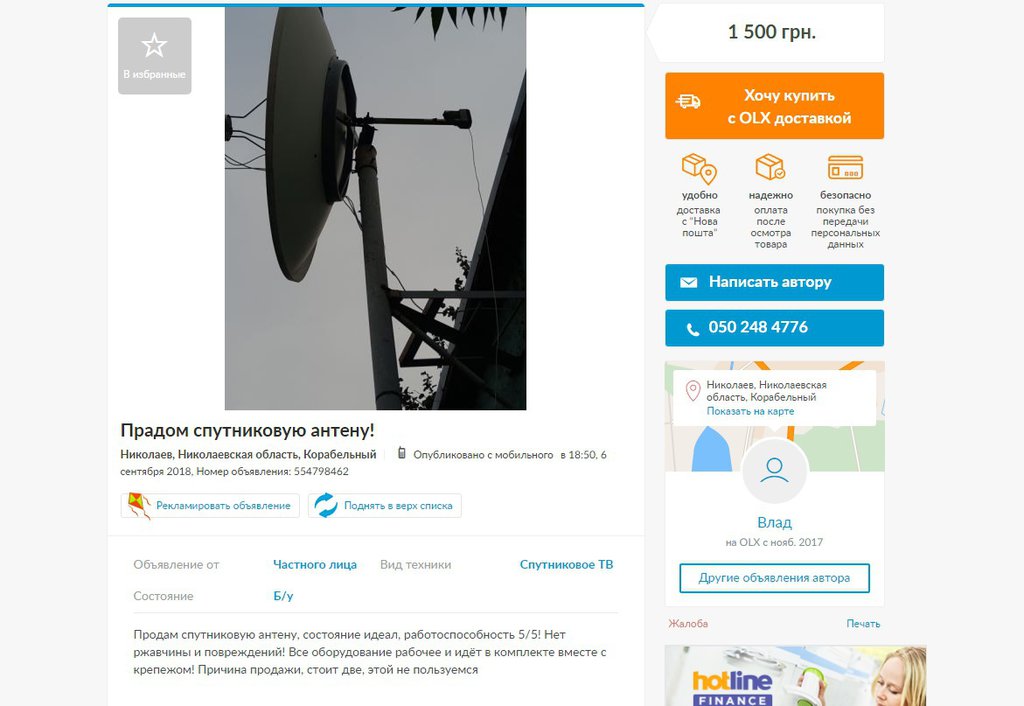Viewport: 1024px width, 706px height.
Task: Click the надежно package checkmark icon
Action: coord(771,167)
